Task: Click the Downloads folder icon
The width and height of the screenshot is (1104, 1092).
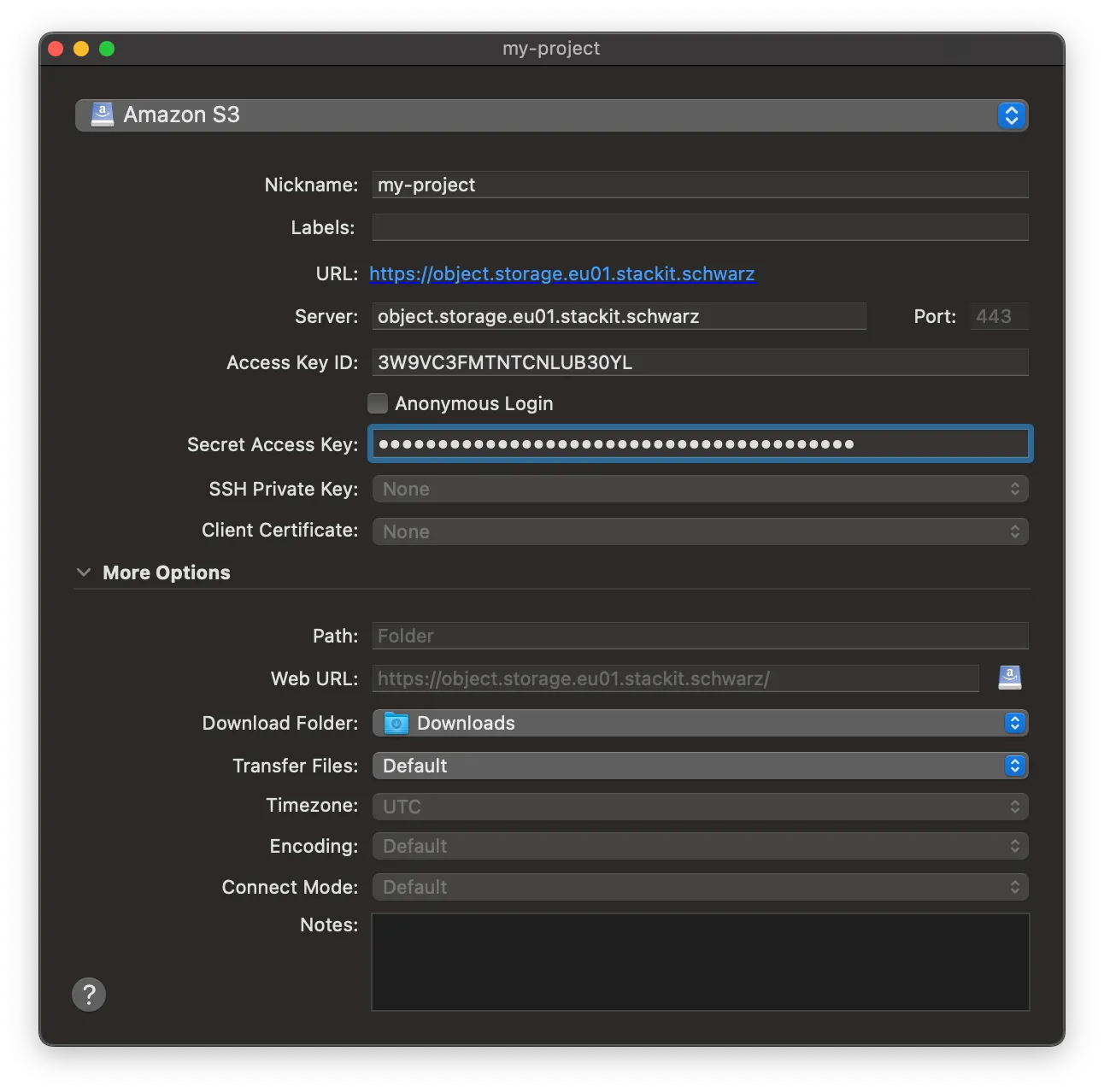Action: coord(396,724)
